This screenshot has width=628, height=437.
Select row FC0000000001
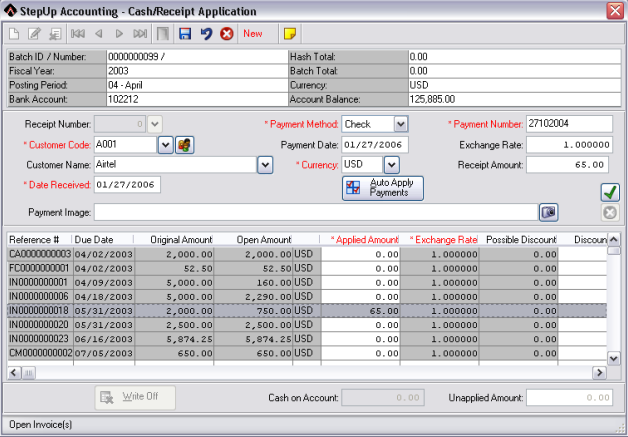(x=307, y=268)
